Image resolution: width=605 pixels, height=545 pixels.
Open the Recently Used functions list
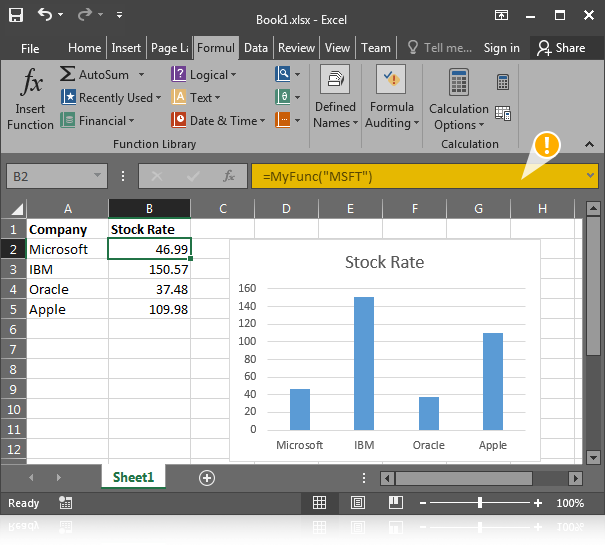tap(111, 97)
